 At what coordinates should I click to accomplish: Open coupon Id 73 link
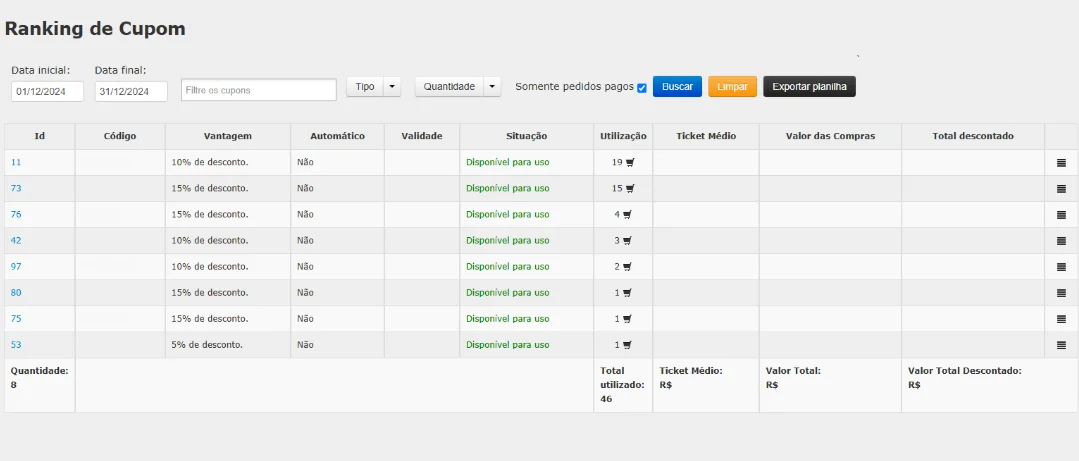pos(16,188)
